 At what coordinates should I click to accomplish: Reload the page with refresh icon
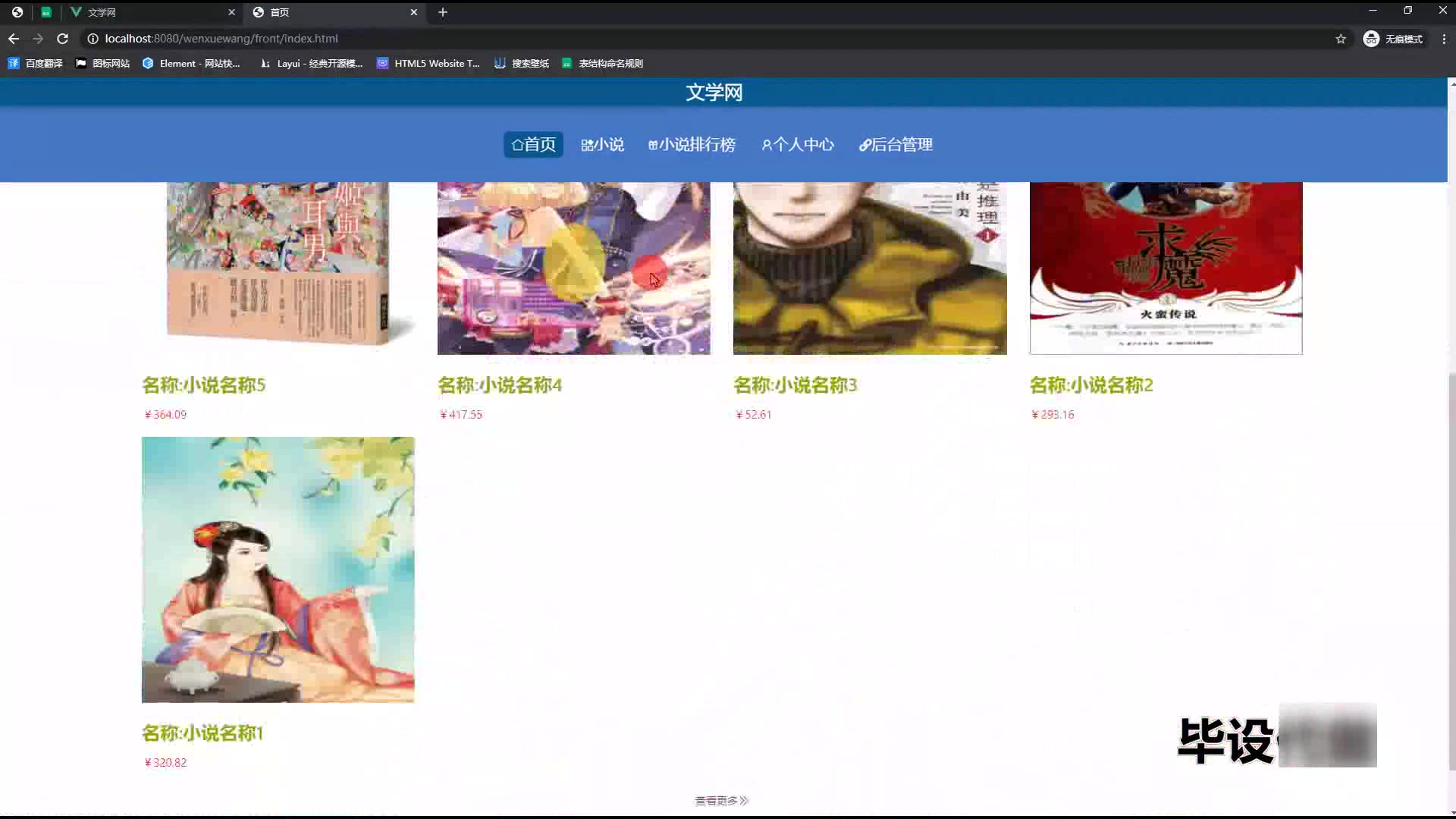(63, 39)
